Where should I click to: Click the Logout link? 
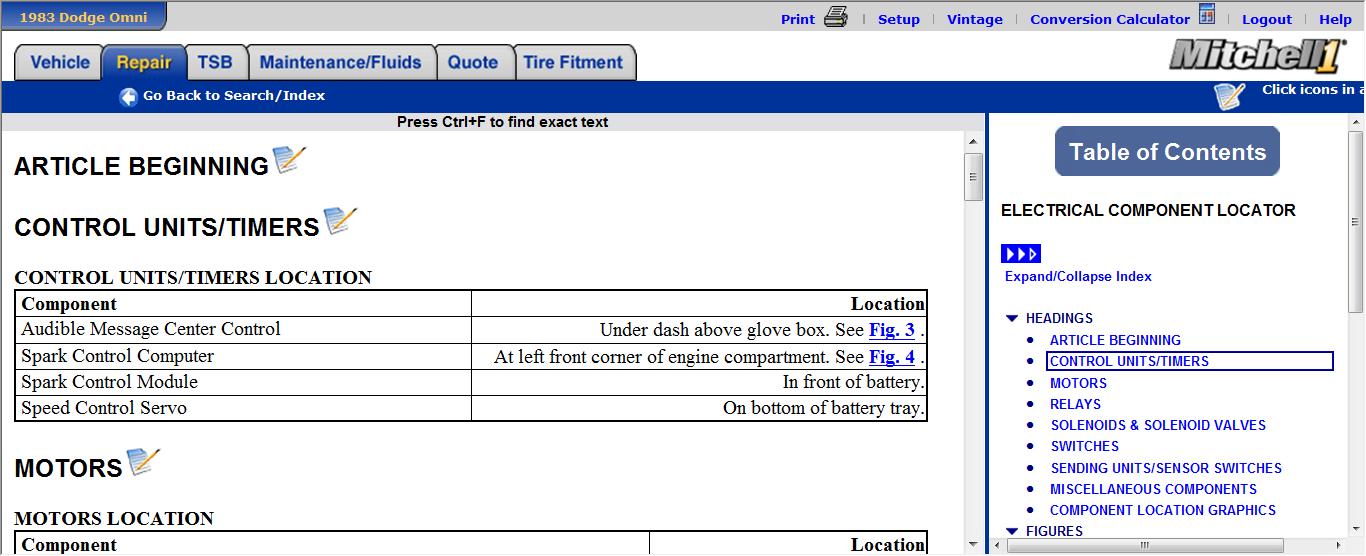[1267, 19]
